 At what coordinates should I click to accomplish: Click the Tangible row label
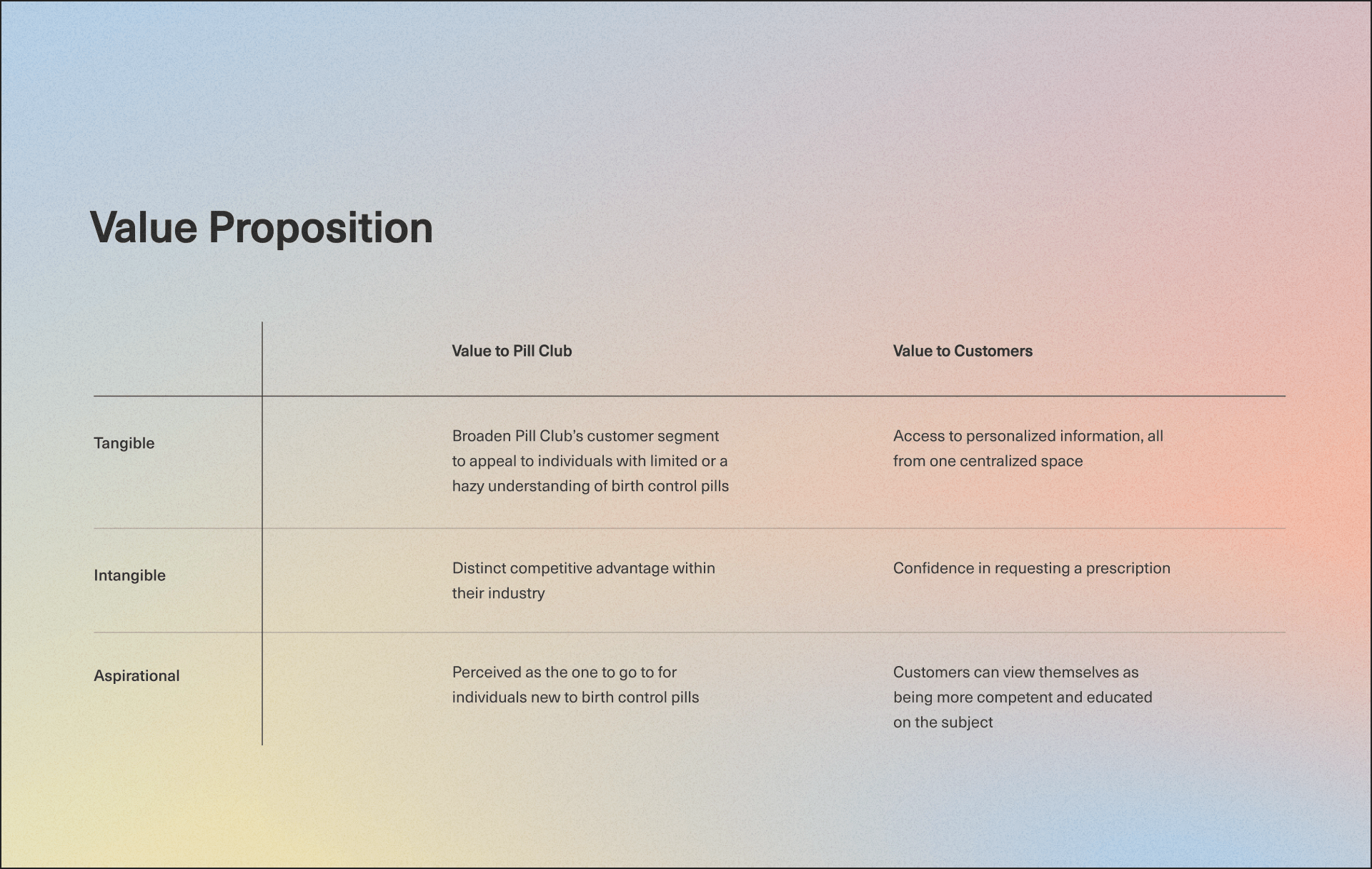pyautogui.click(x=124, y=443)
